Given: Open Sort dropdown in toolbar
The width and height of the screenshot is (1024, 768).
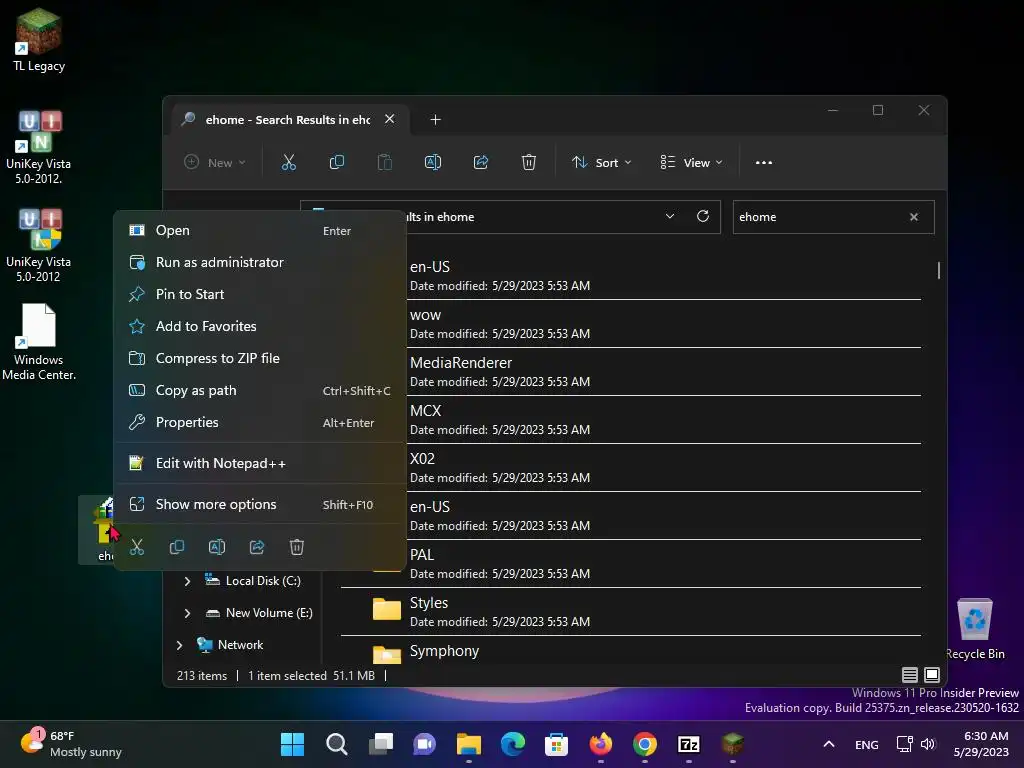Looking at the screenshot, I should (601, 163).
